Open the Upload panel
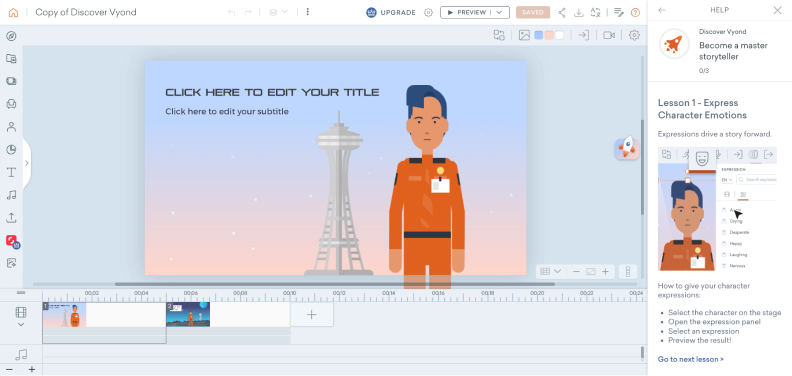 click(x=11, y=218)
